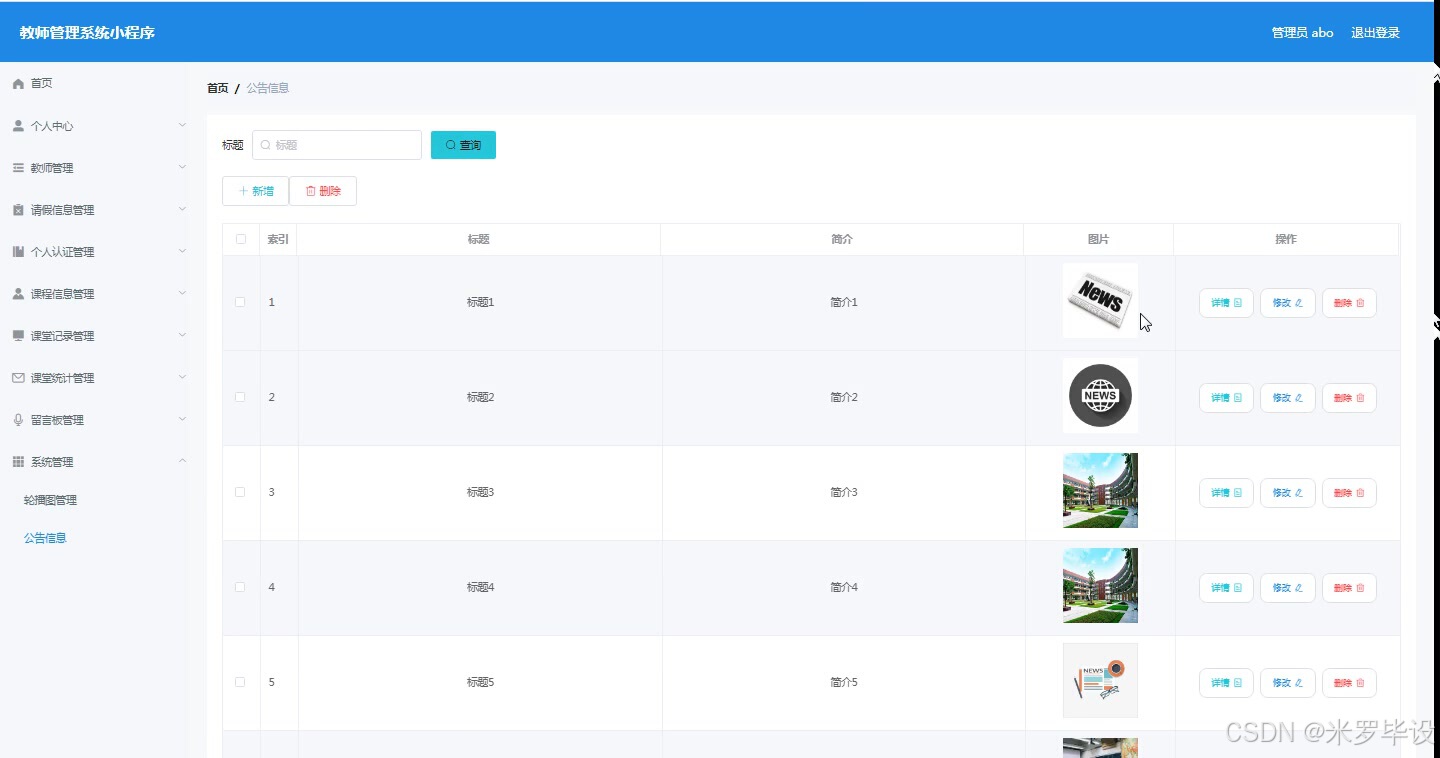Click 删除 for row 标题4
The image size is (1440, 758).
coord(1349,588)
